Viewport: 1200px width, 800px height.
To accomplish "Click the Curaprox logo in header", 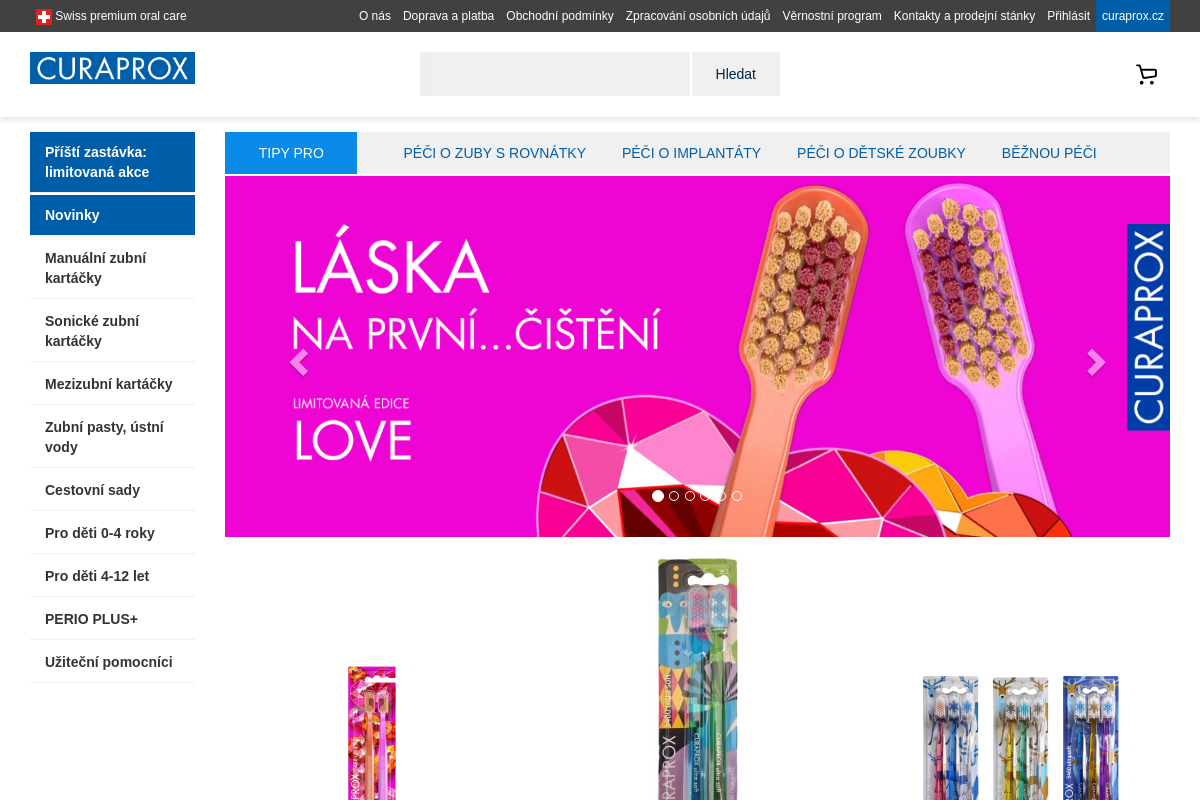I will [x=112, y=68].
